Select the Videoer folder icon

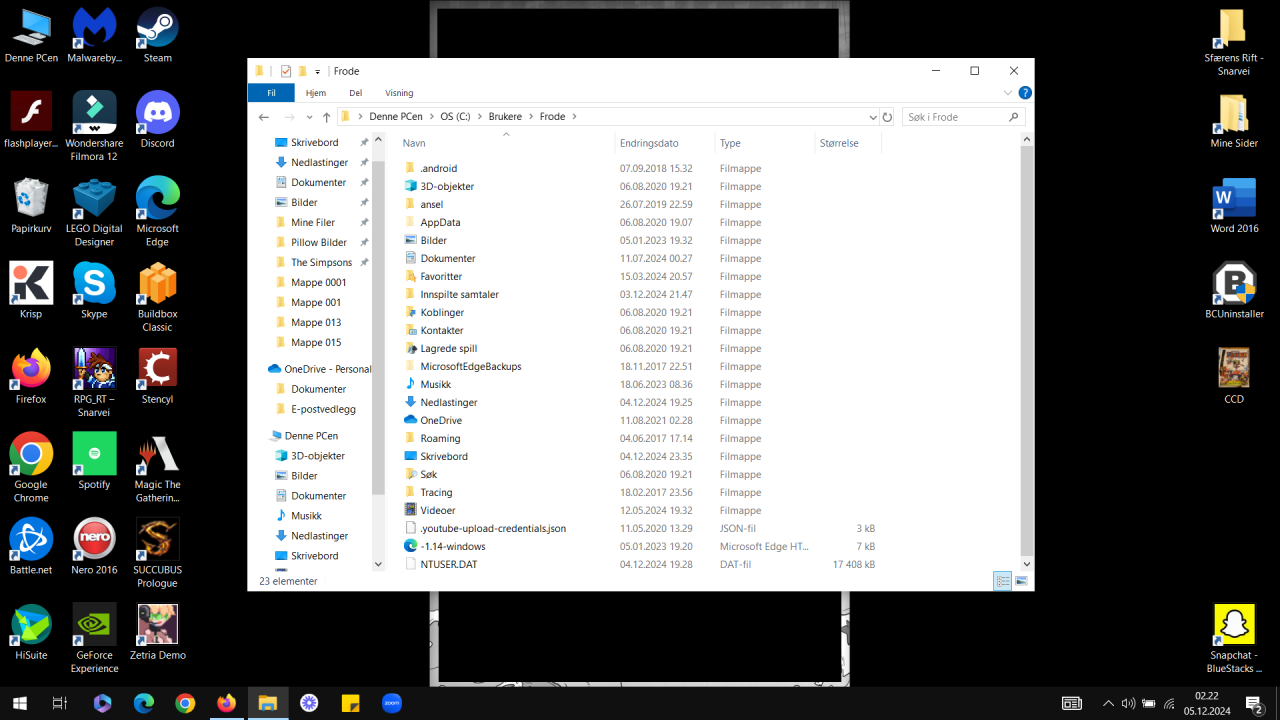(x=411, y=510)
